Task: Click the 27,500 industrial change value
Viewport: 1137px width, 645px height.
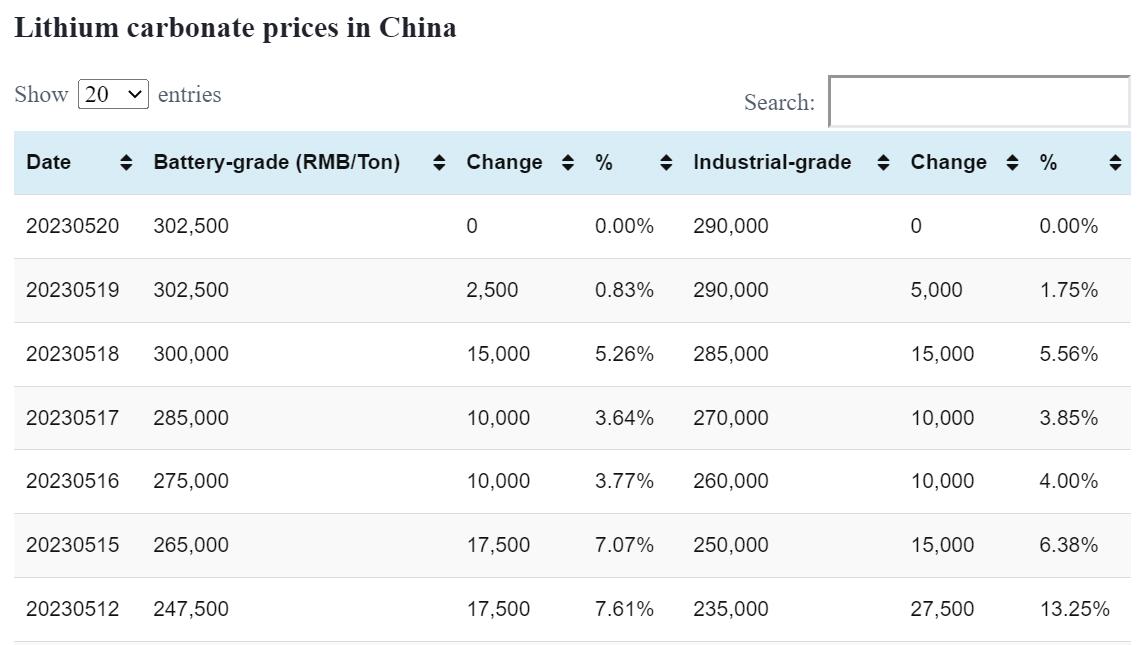Action: [x=941, y=609]
